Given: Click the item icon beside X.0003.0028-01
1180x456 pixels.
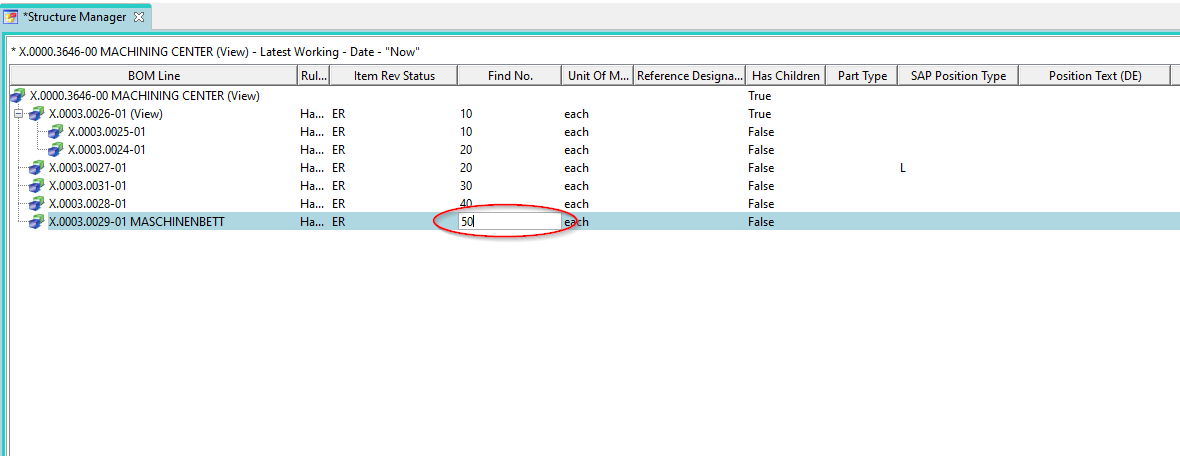Looking at the screenshot, I should tap(37, 204).
